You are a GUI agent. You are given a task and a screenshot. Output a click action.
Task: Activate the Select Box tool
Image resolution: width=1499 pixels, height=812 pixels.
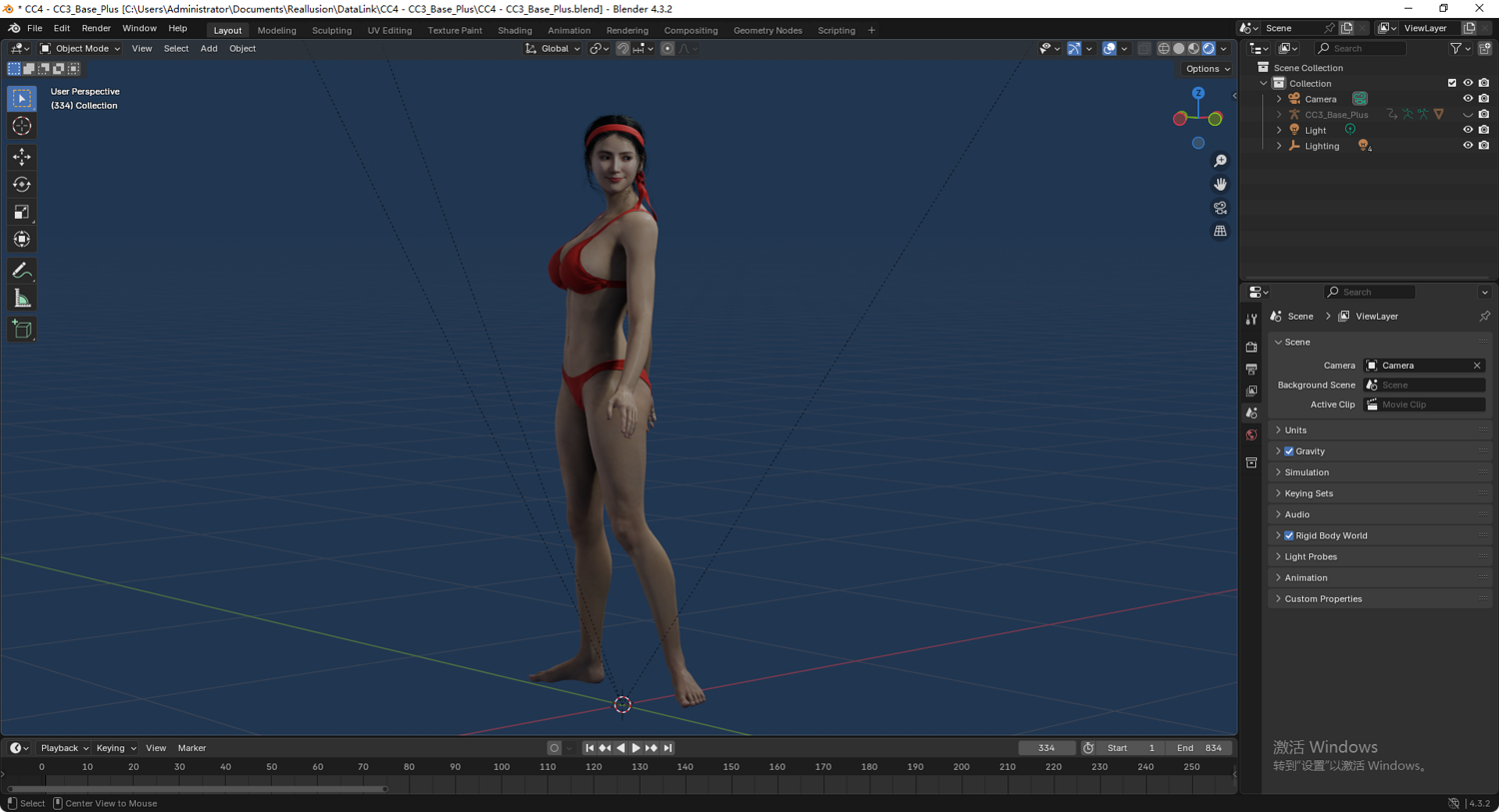coord(22,99)
